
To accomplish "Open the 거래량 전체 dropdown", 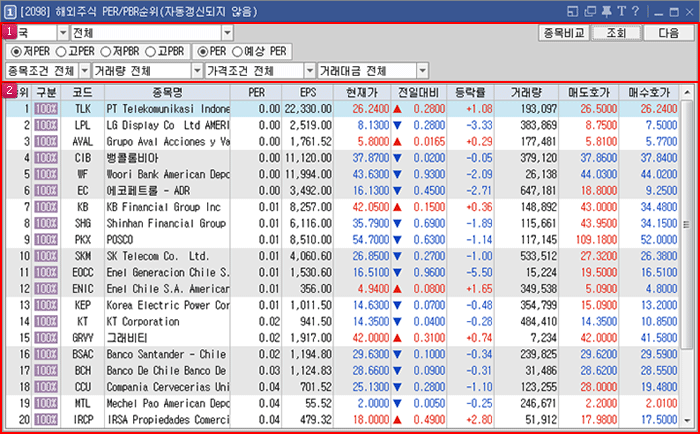I will coord(197,71).
